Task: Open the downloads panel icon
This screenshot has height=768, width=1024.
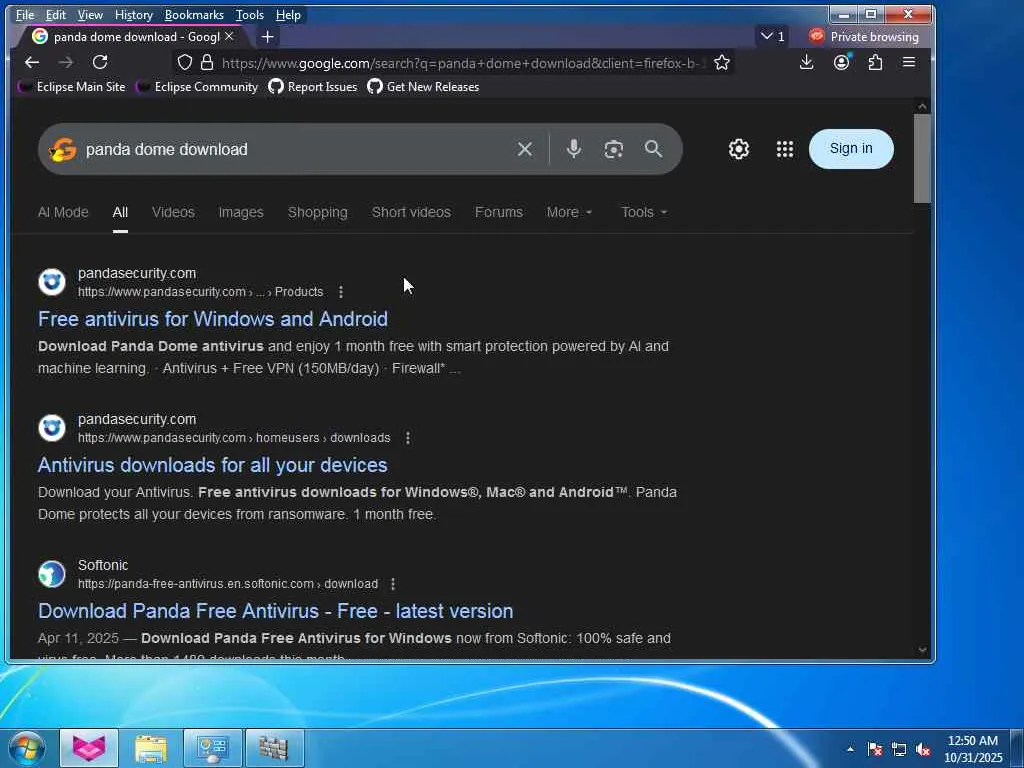Action: click(807, 62)
